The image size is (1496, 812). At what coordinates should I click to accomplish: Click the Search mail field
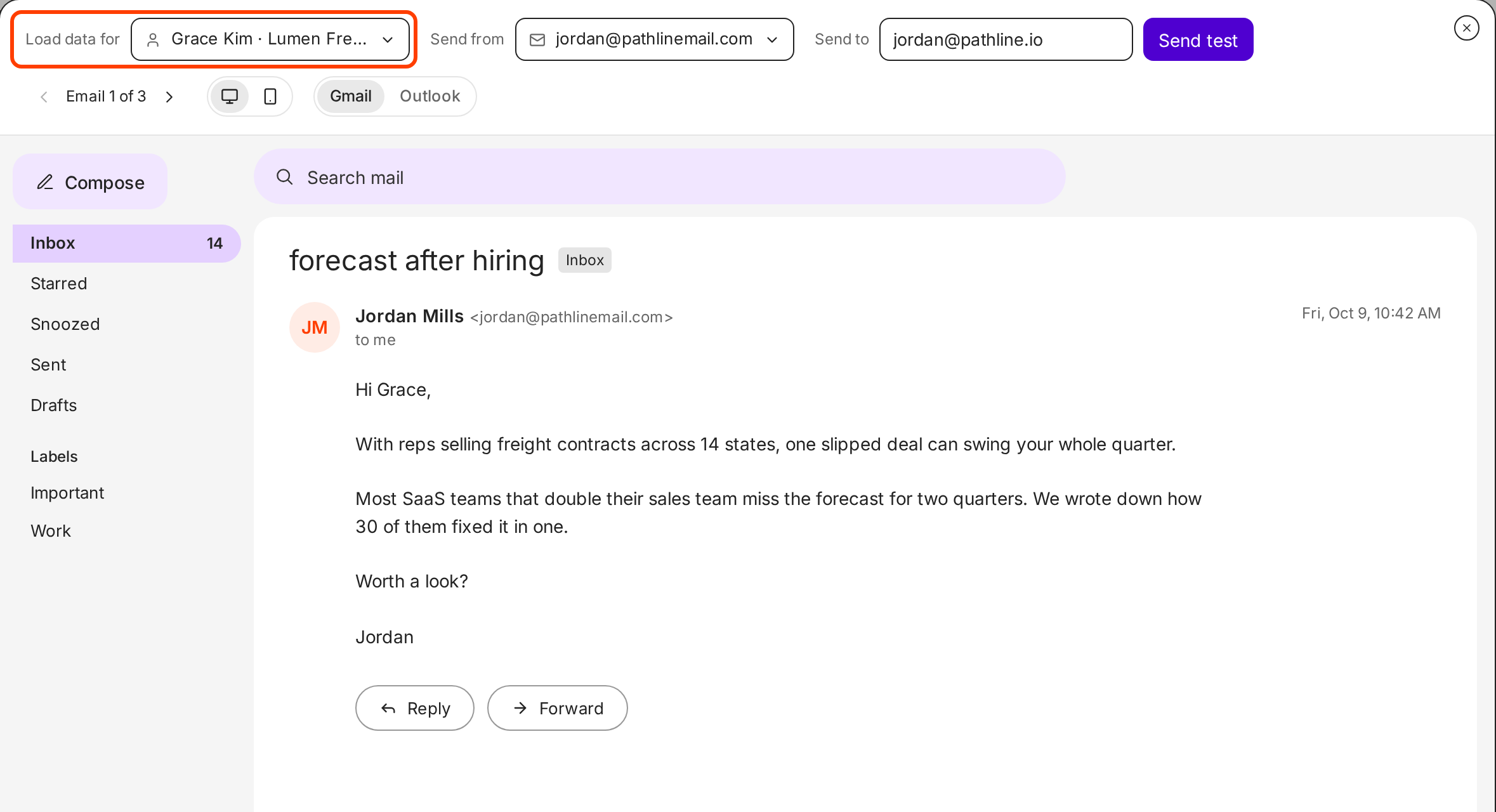(x=660, y=177)
